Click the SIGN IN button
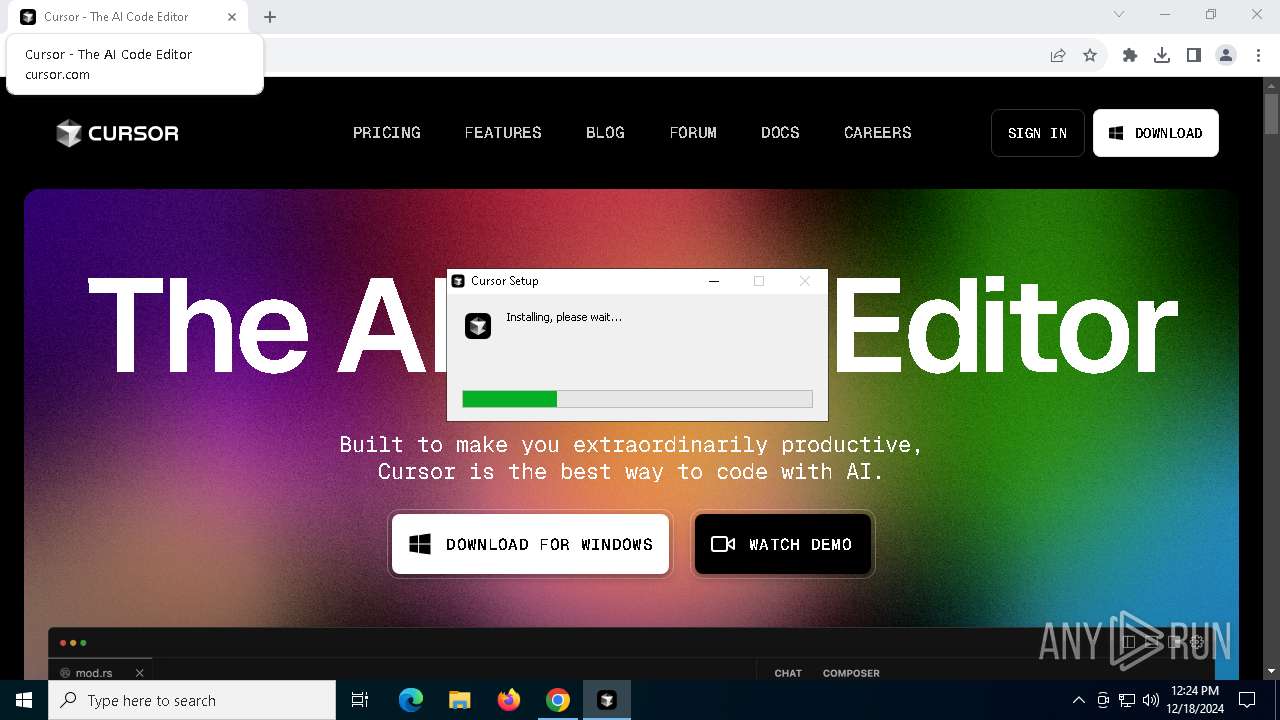This screenshot has height=720, width=1280. [x=1038, y=133]
